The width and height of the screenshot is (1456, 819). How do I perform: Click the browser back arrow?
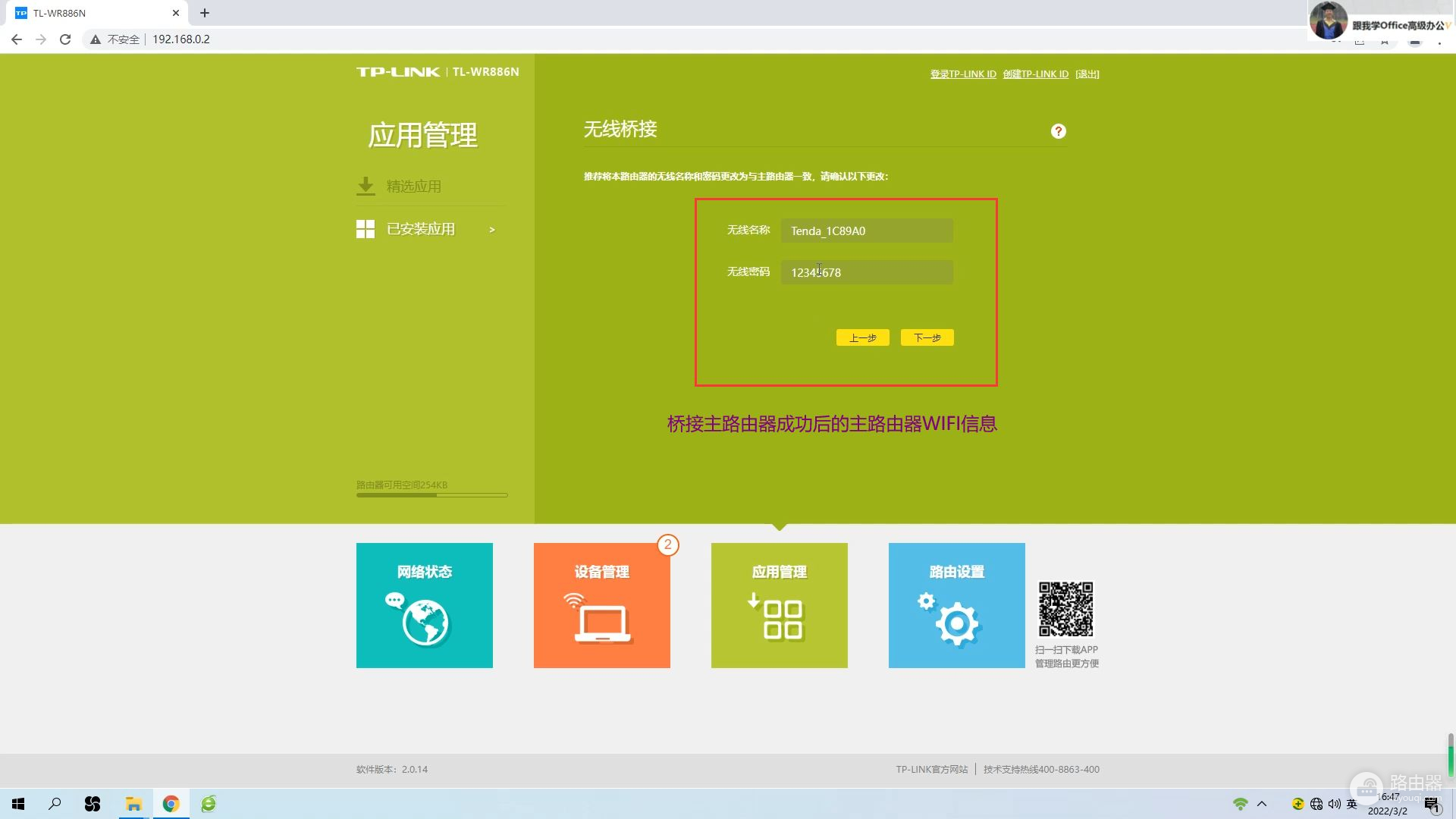pos(17,39)
